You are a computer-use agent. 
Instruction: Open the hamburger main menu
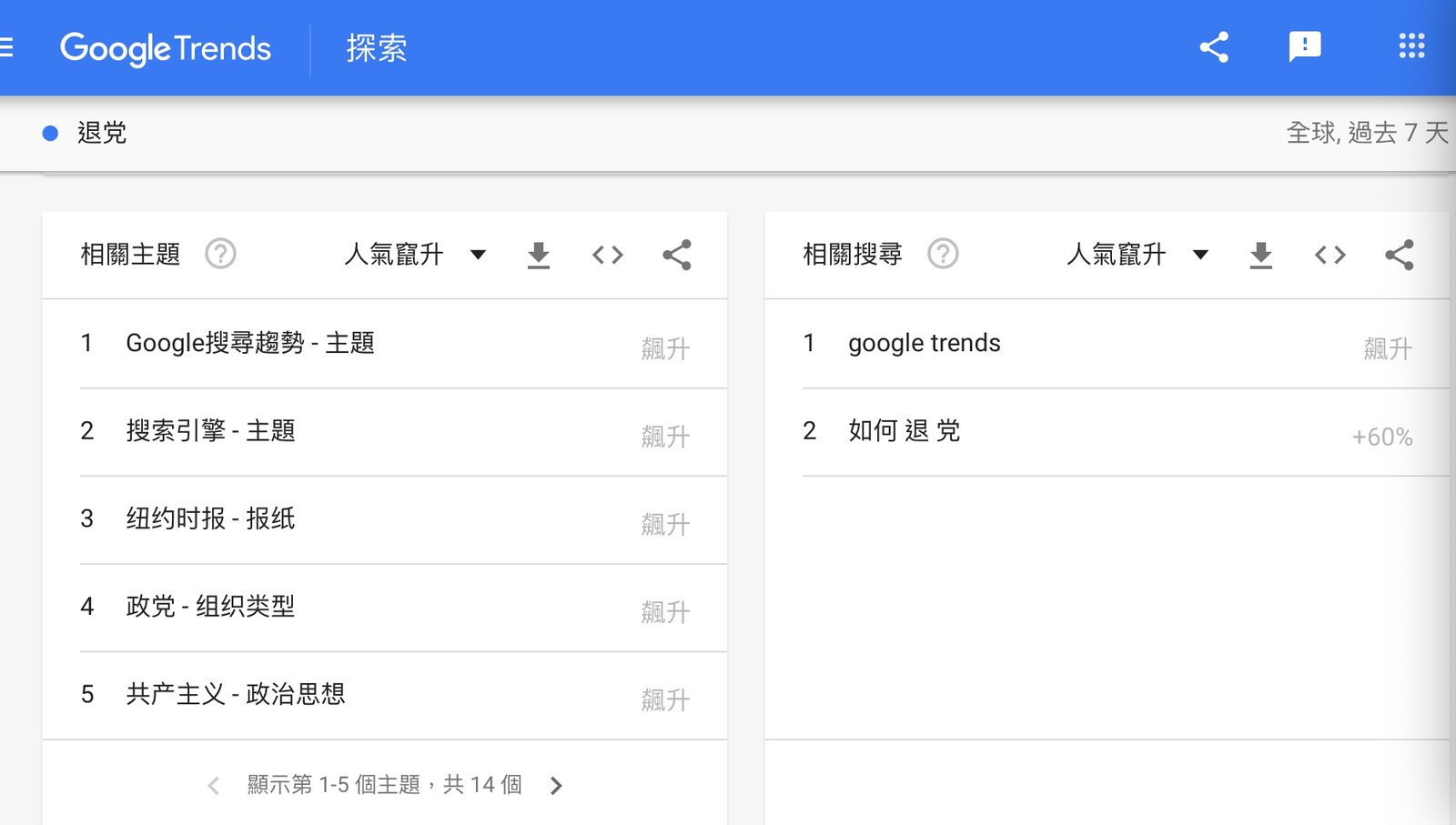coord(5,47)
